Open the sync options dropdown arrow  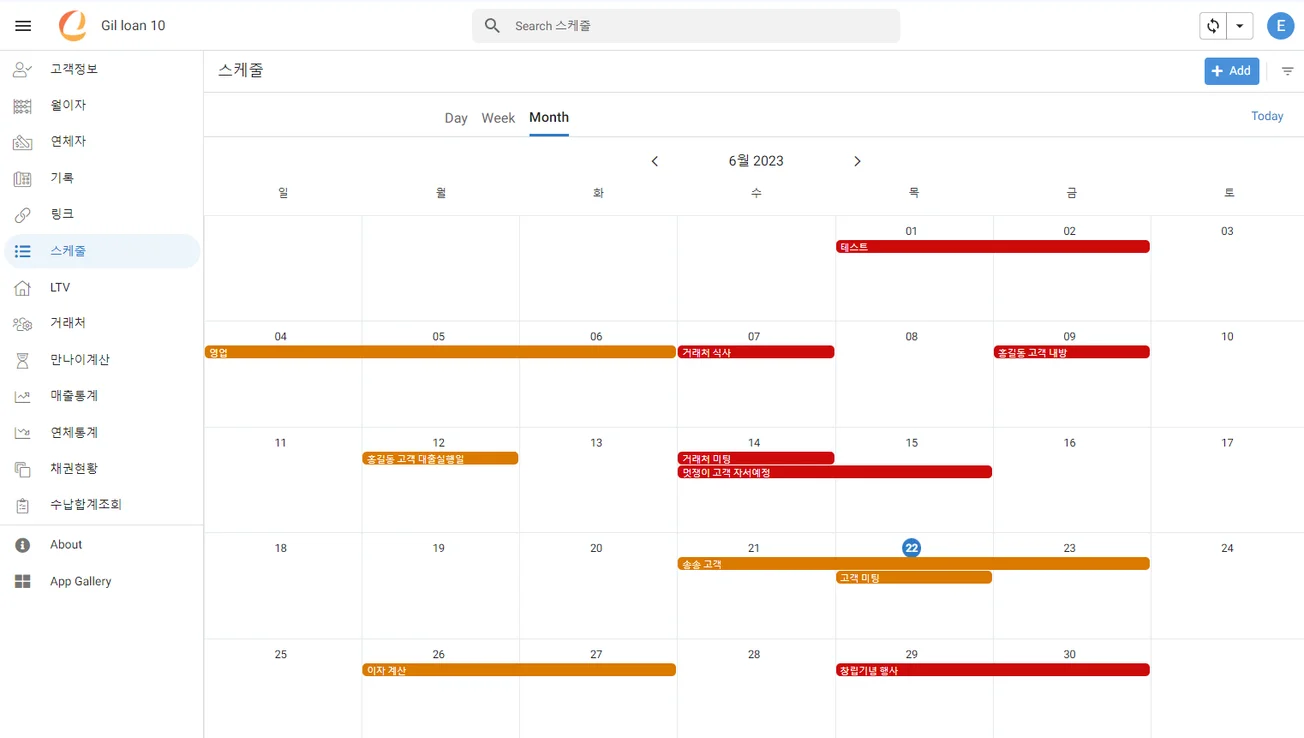(1240, 26)
